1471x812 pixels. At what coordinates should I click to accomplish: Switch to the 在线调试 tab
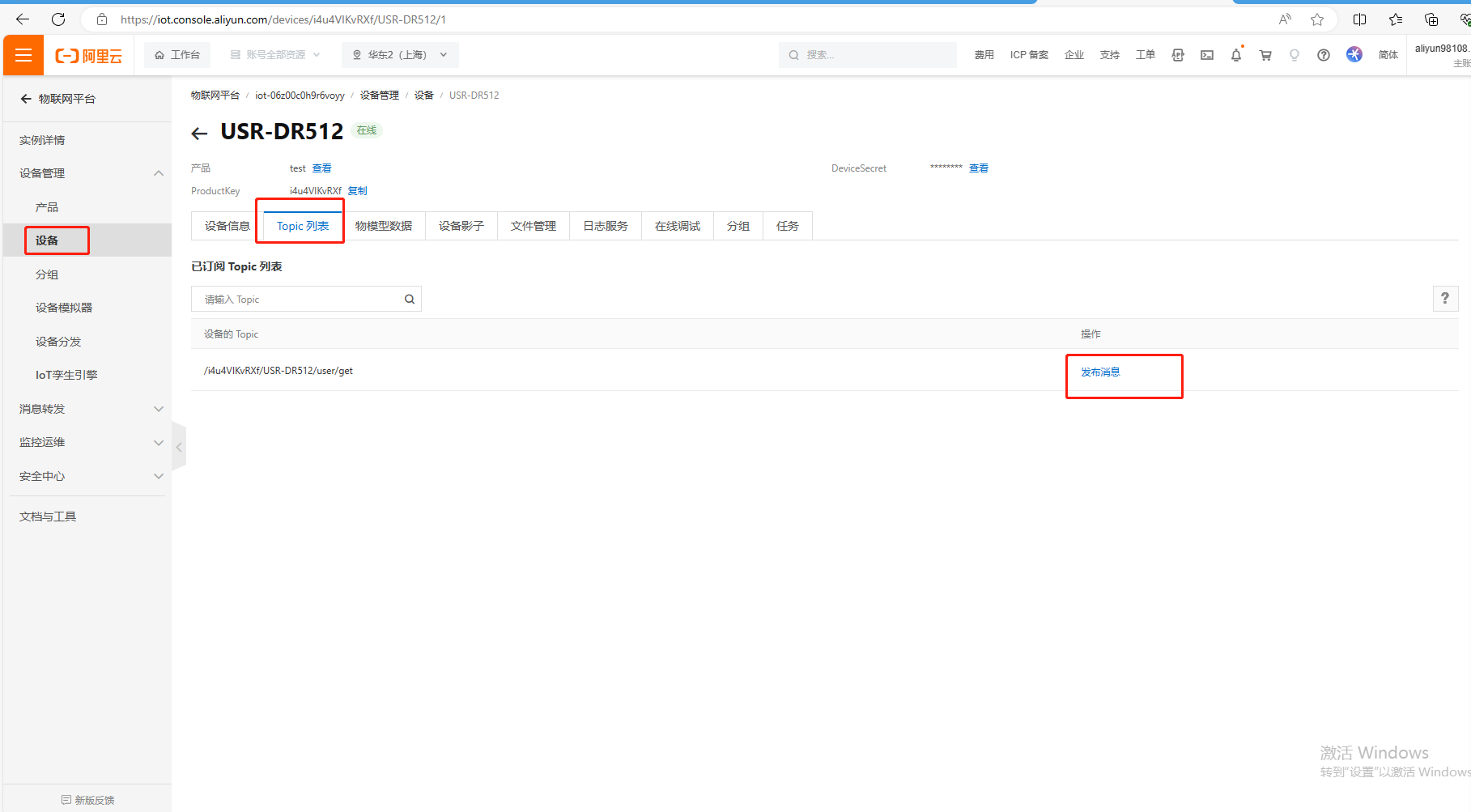[677, 226]
